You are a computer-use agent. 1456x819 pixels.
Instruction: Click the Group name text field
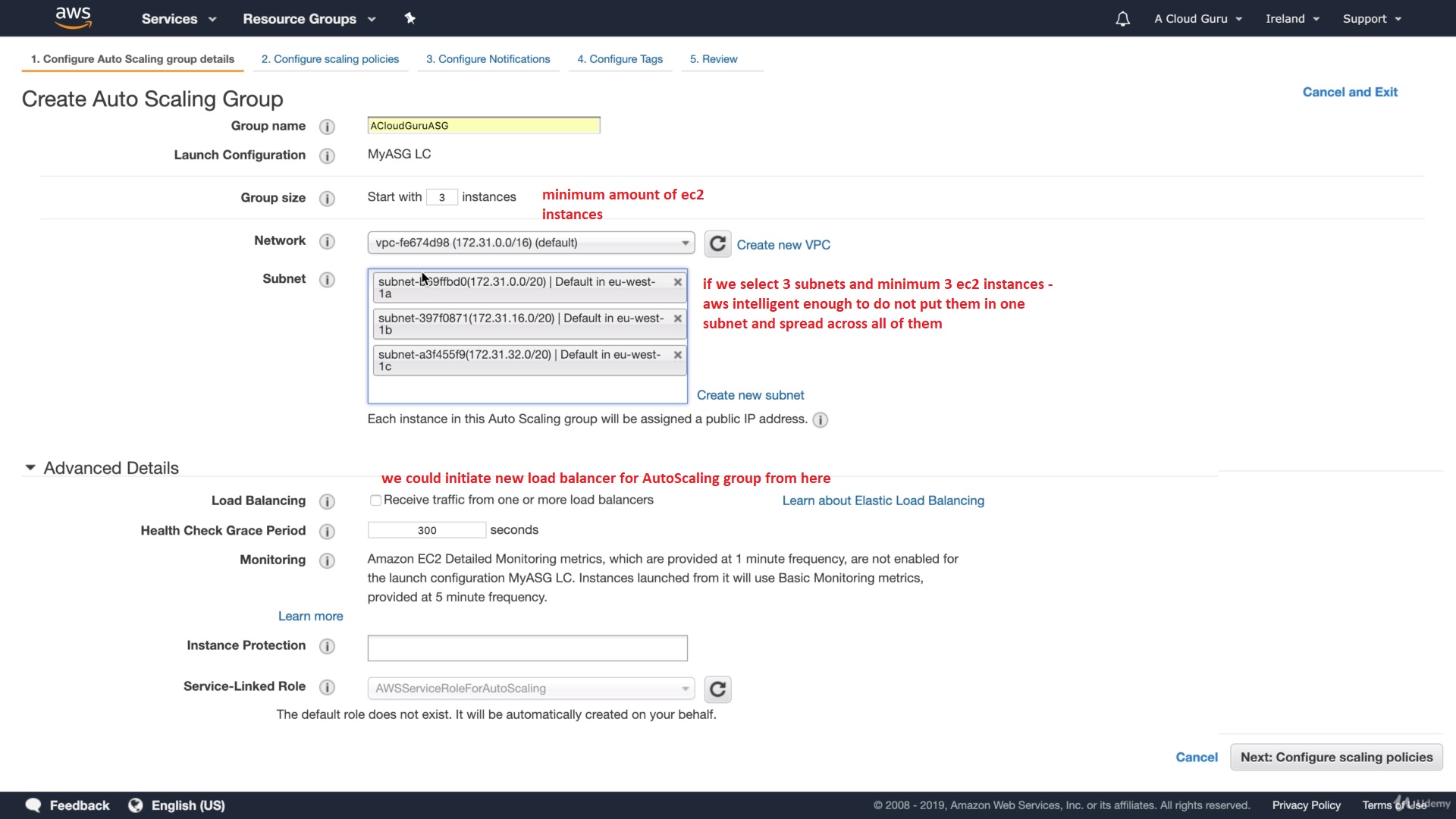tap(483, 126)
